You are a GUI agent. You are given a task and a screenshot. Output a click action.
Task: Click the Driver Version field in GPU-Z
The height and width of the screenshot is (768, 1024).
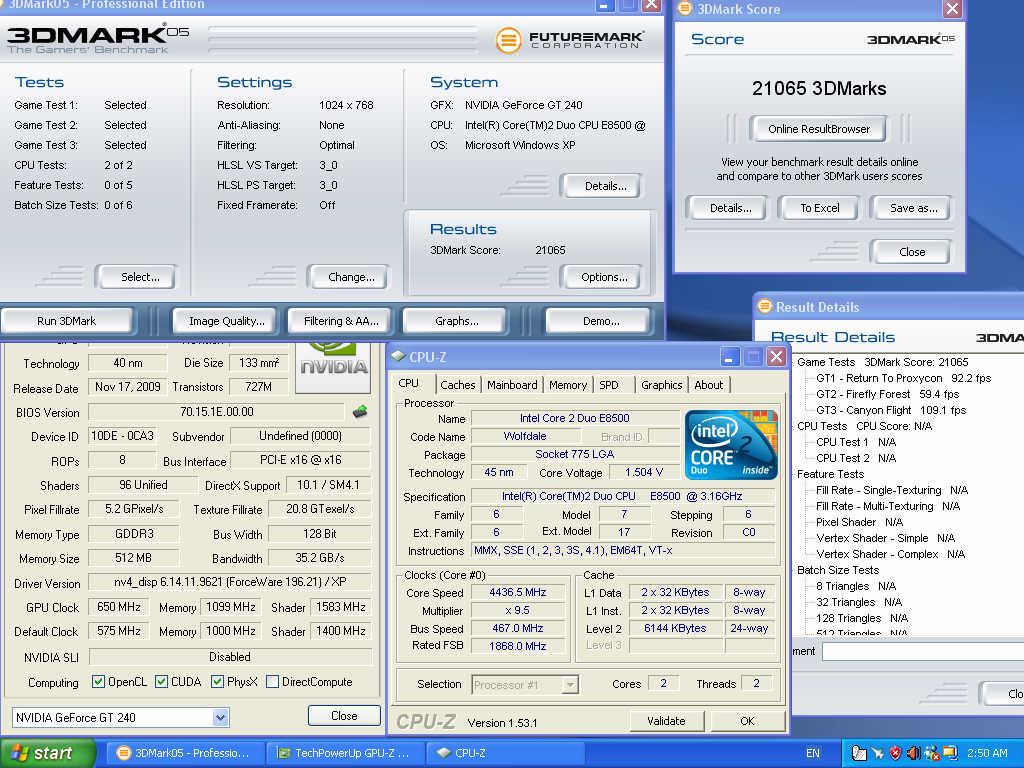[230, 582]
